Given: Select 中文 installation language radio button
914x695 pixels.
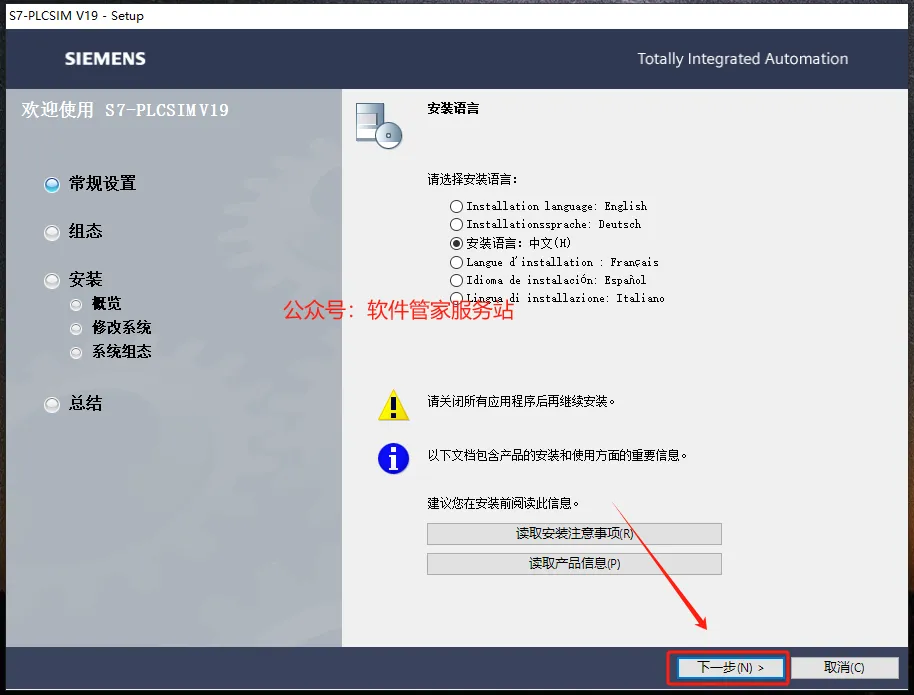Looking at the screenshot, I should [x=456, y=243].
